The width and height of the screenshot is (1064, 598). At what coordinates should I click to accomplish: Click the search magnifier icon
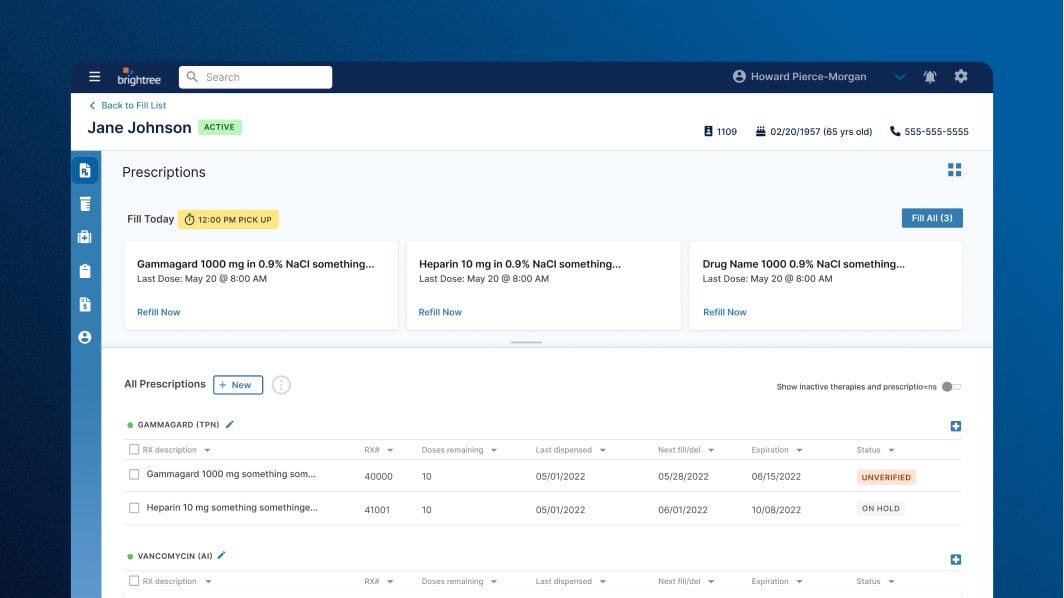(x=192, y=77)
